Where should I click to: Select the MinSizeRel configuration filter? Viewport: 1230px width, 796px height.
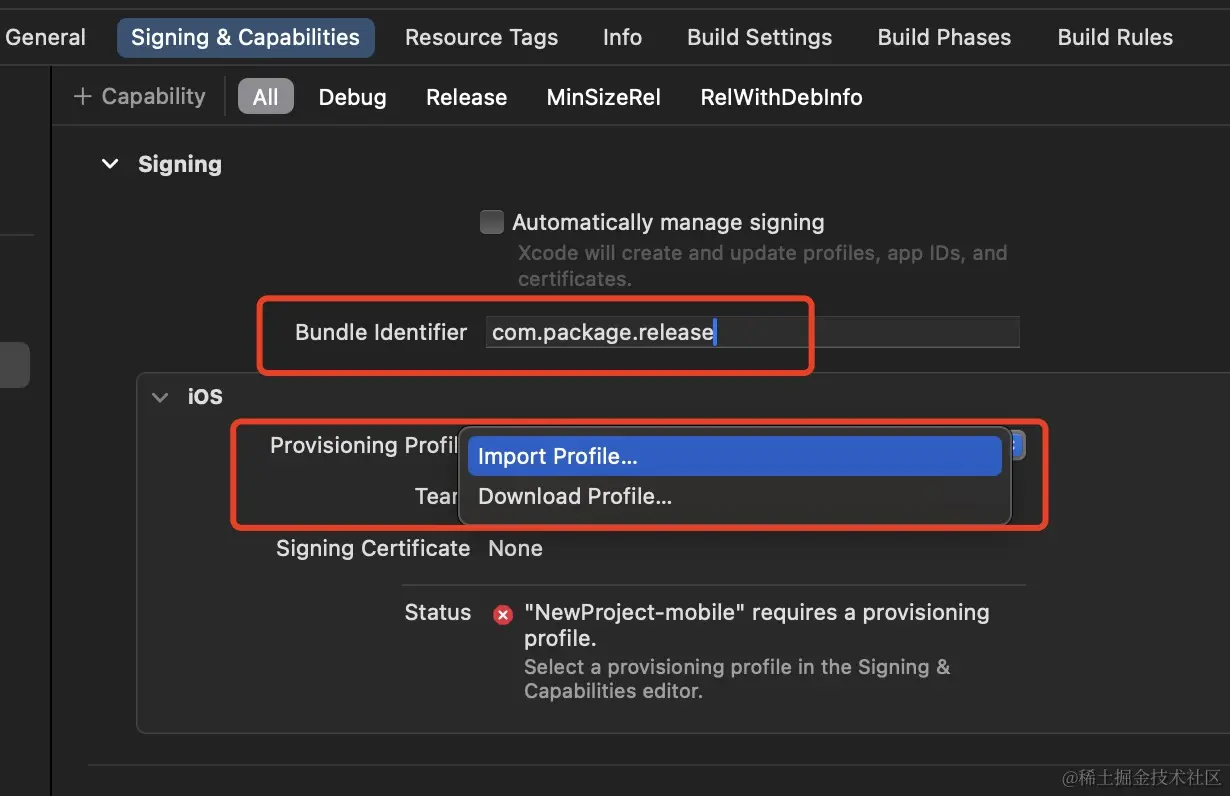click(603, 97)
